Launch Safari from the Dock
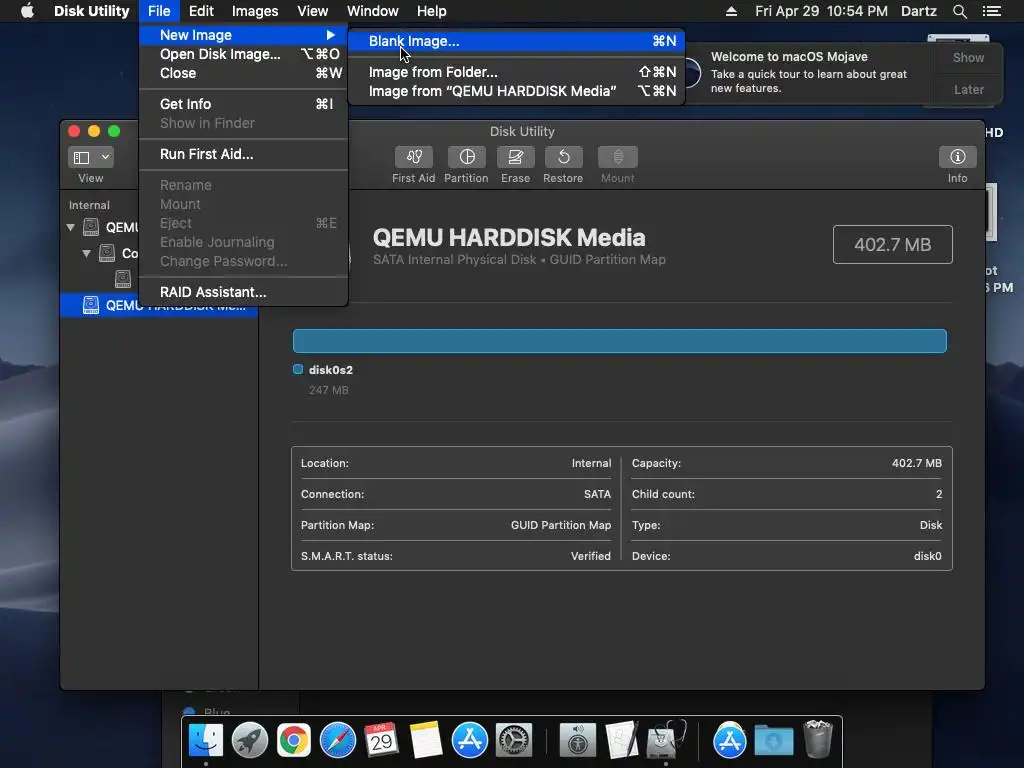The width and height of the screenshot is (1024, 768). click(338, 741)
